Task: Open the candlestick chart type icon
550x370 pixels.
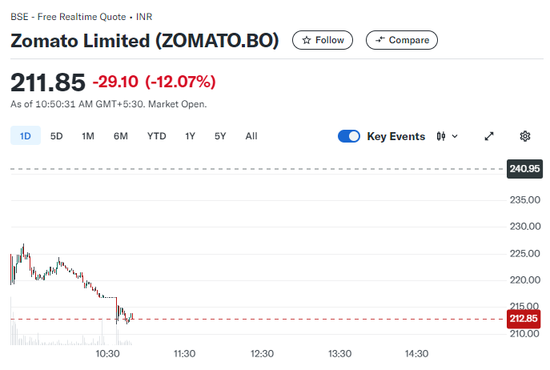Action: click(x=441, y=136)
